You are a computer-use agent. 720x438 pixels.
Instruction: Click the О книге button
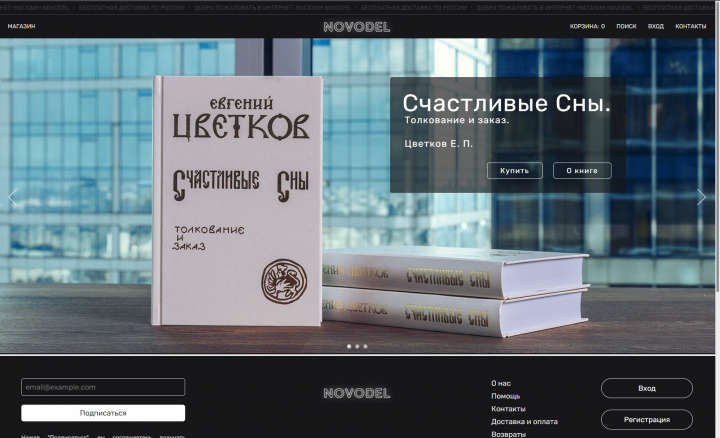(582, 170)
